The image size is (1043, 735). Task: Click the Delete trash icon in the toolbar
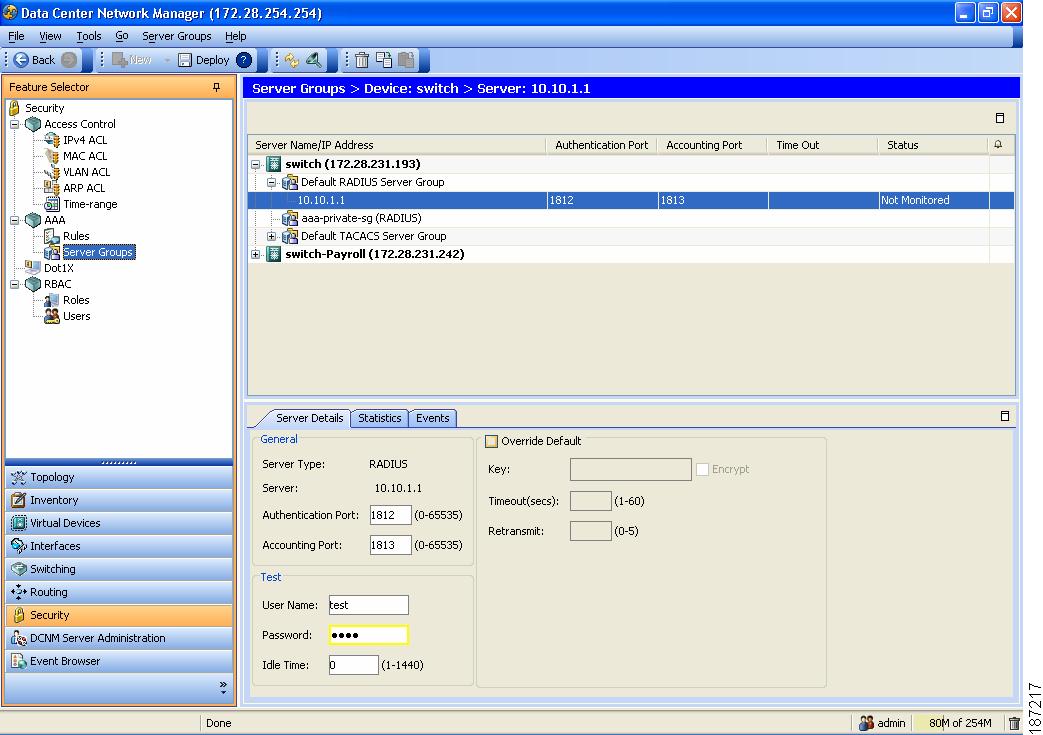(362, 60)
